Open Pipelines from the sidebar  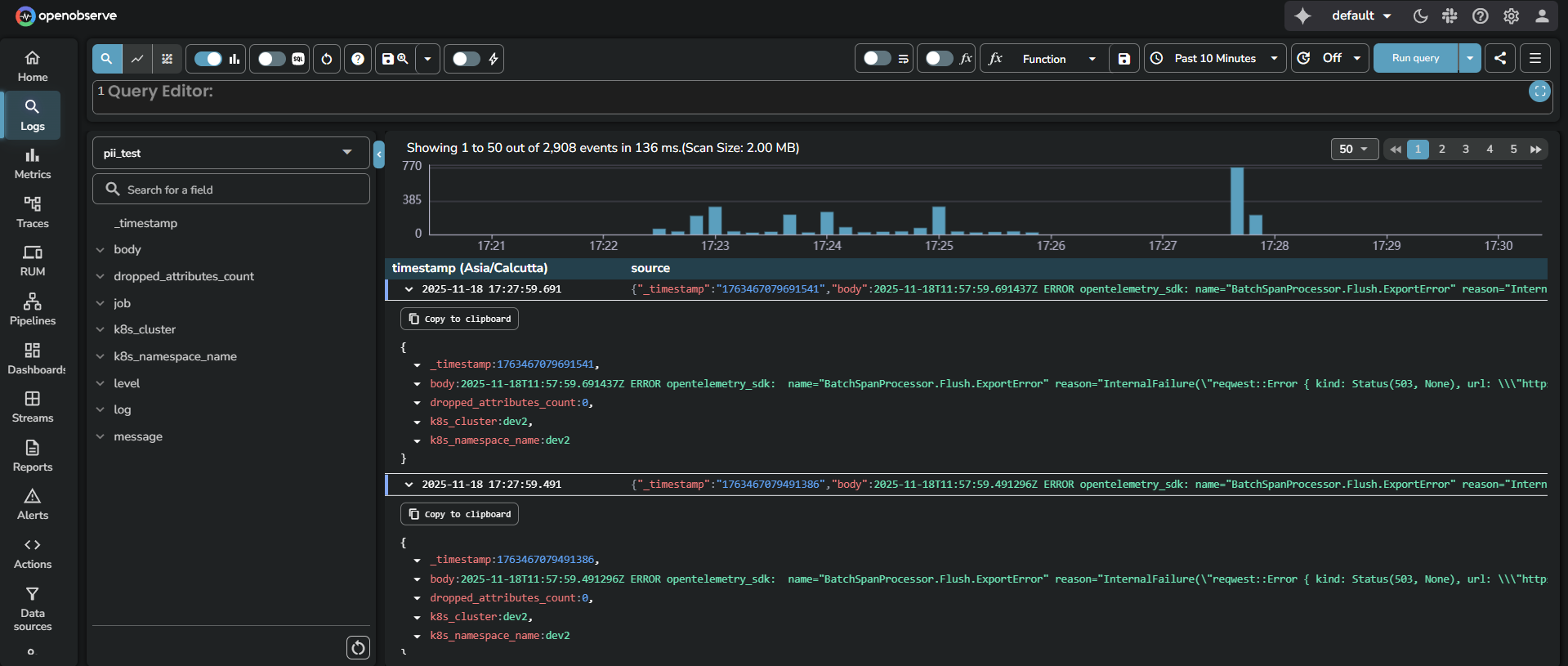click(33, 310)
